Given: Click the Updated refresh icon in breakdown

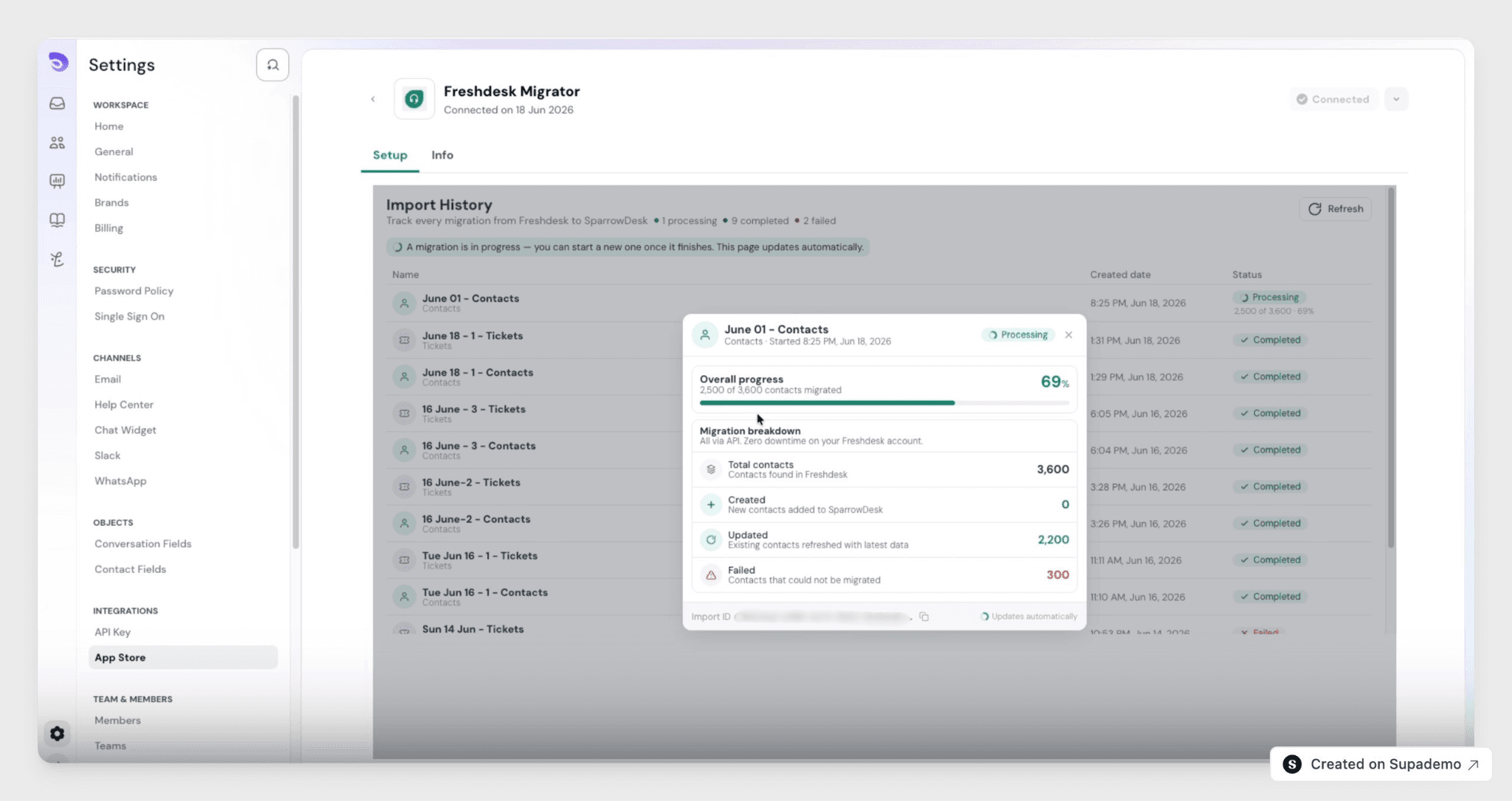Looking at the screenshot, I should (711, 540).
